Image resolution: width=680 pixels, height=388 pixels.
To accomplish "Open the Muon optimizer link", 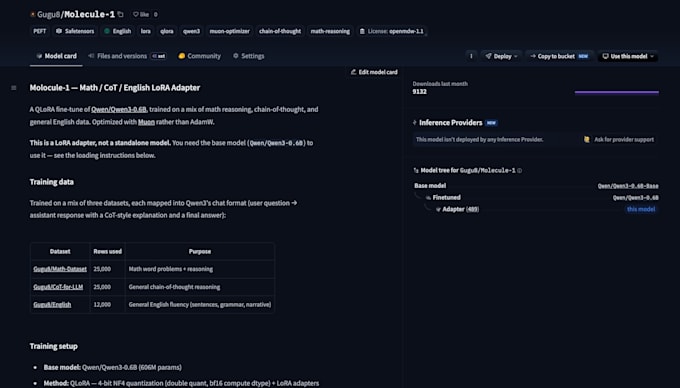I will pos(146,122).
